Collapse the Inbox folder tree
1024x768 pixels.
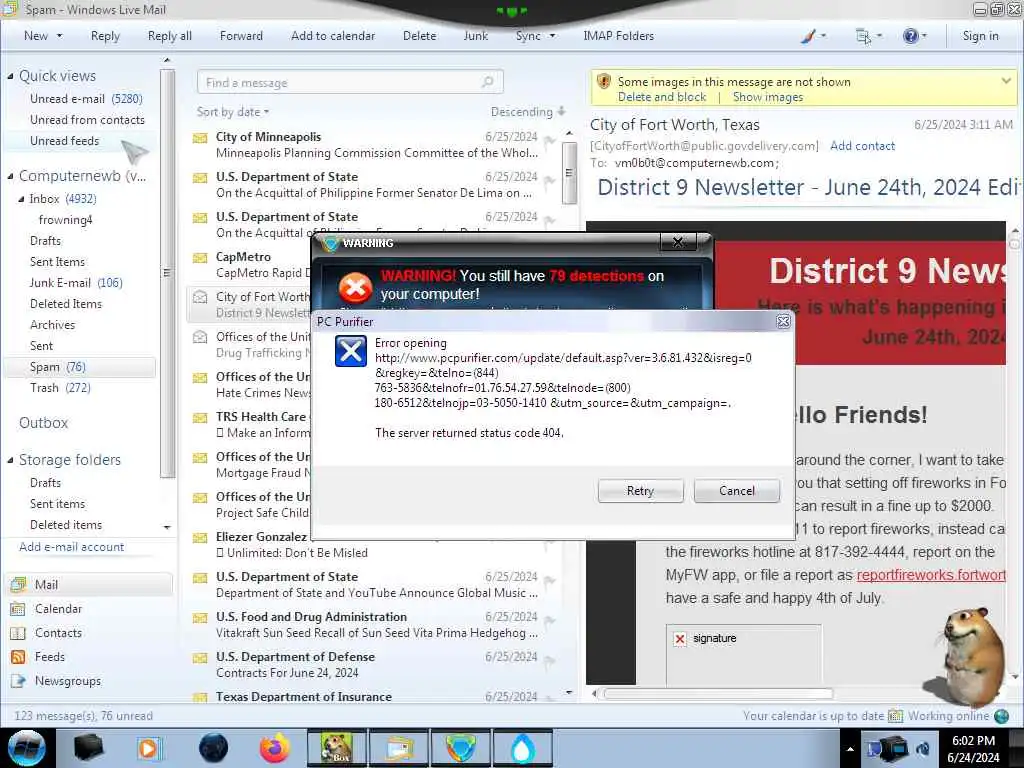click(x=22, y=199)
